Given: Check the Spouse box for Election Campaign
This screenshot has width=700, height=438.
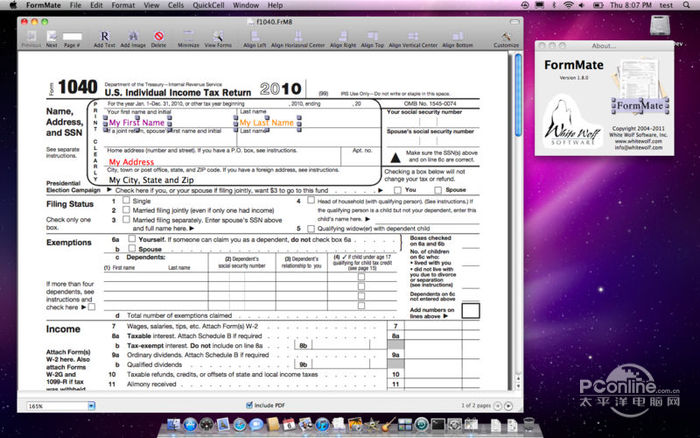Looking at the screenshot, I should pyautogui.click(x=438, y=190).
